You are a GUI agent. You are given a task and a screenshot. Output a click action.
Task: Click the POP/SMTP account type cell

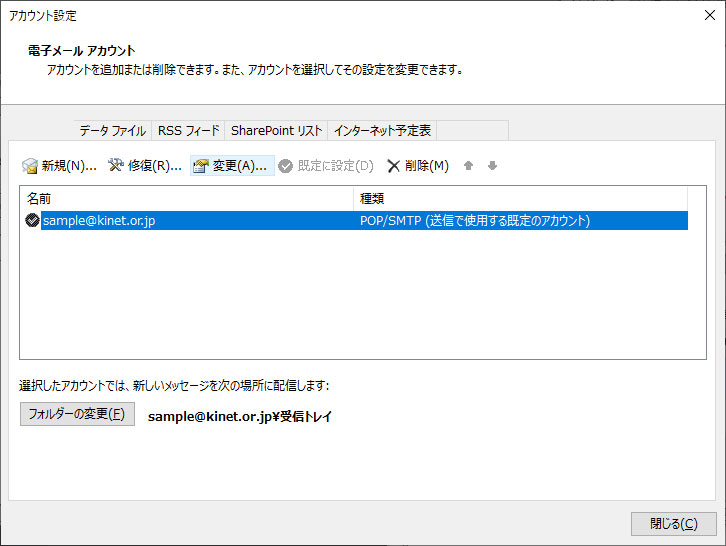click(475, 220)
